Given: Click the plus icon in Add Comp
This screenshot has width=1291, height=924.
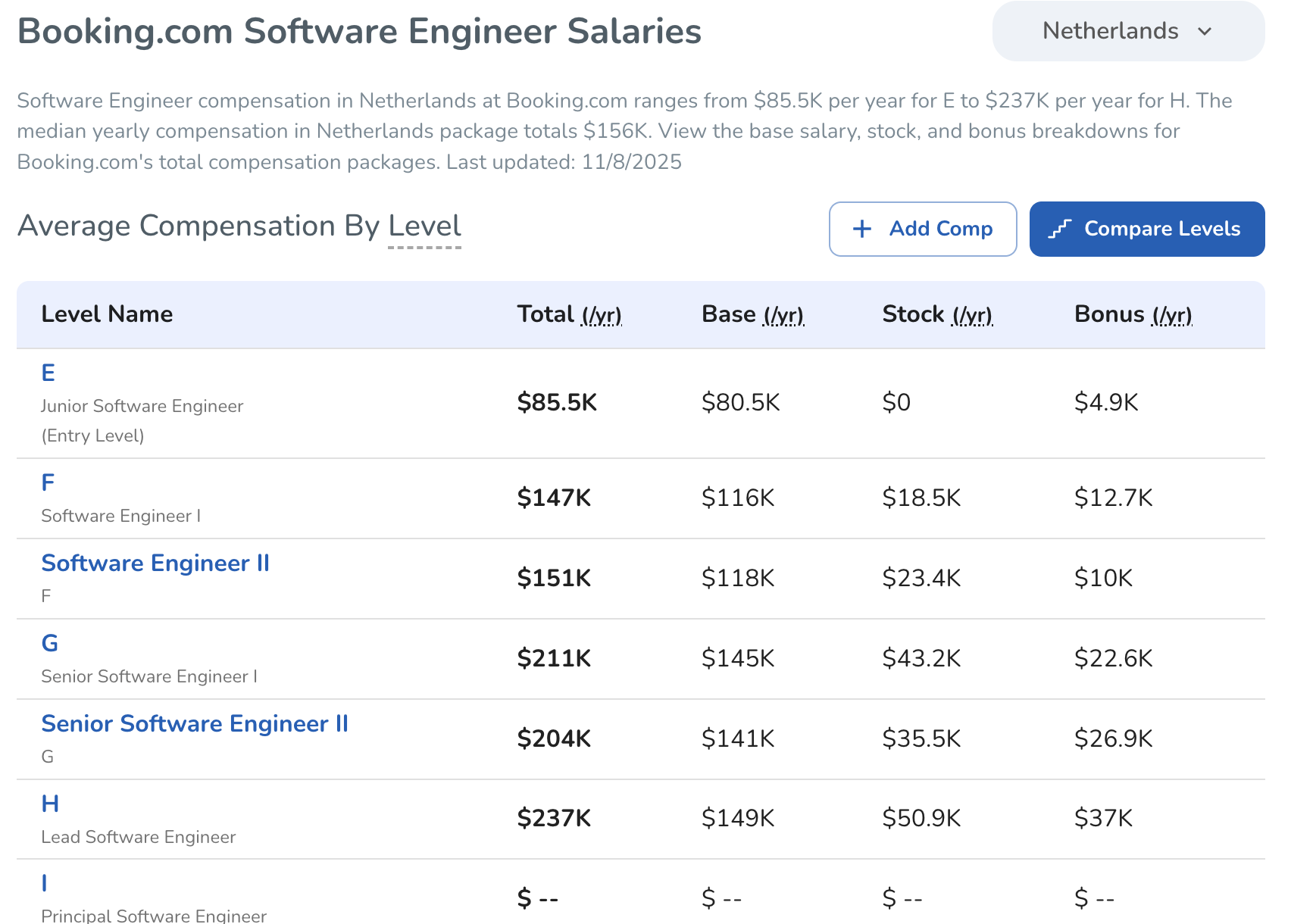Looking at the screenshot, I should coord(862,229).
